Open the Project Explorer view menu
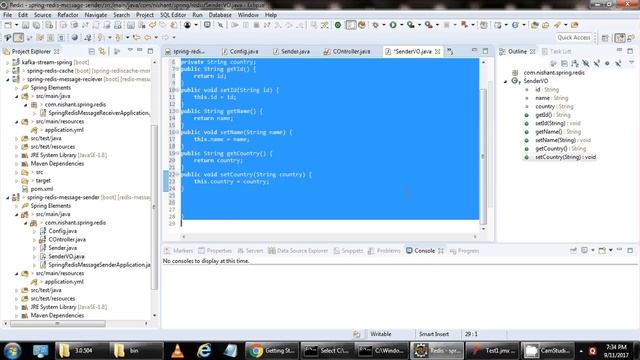 [130, 51]
